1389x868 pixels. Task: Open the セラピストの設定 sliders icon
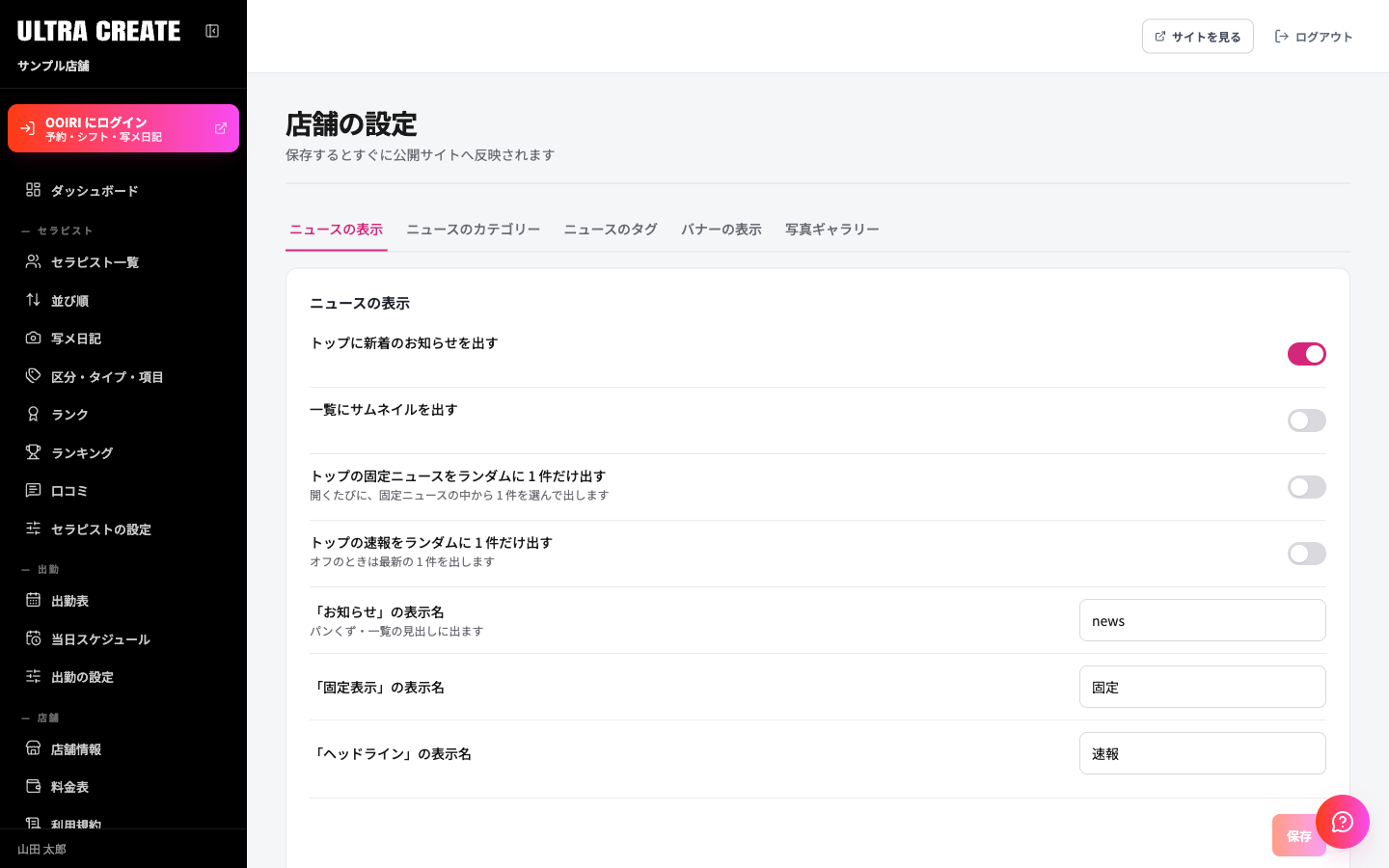(33, 529)
